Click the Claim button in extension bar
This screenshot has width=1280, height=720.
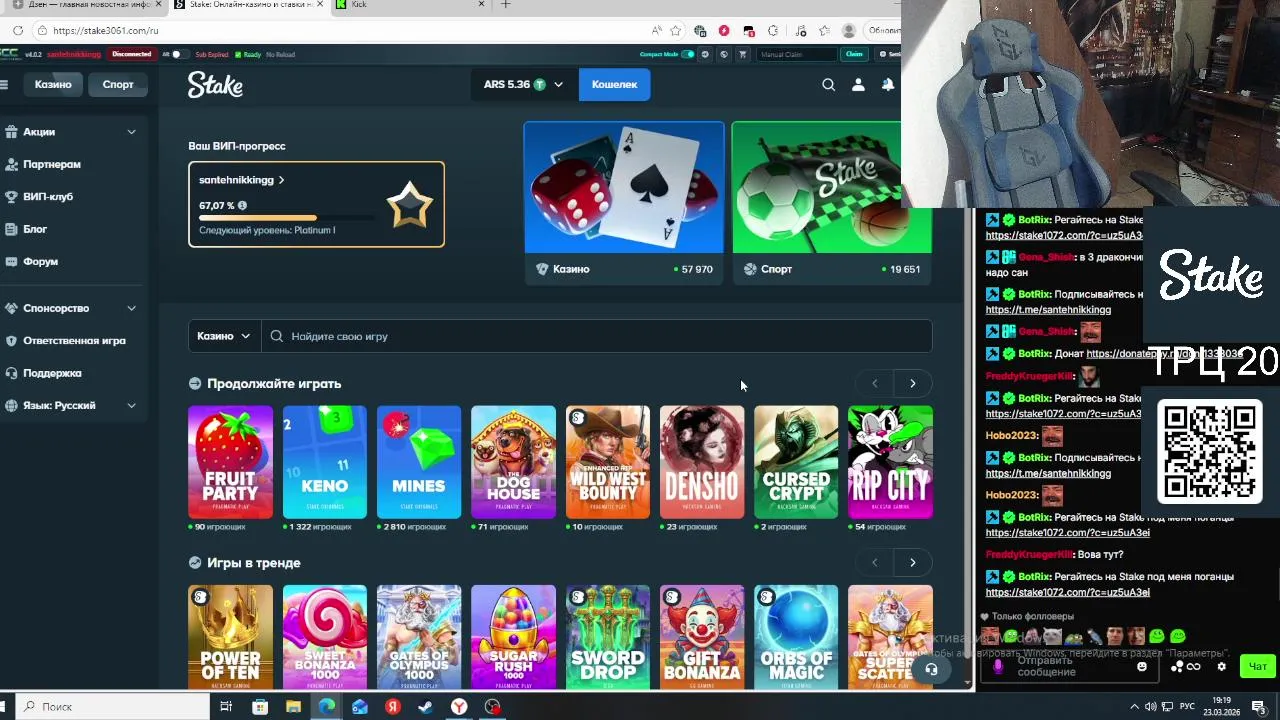[x=854, y=54]
